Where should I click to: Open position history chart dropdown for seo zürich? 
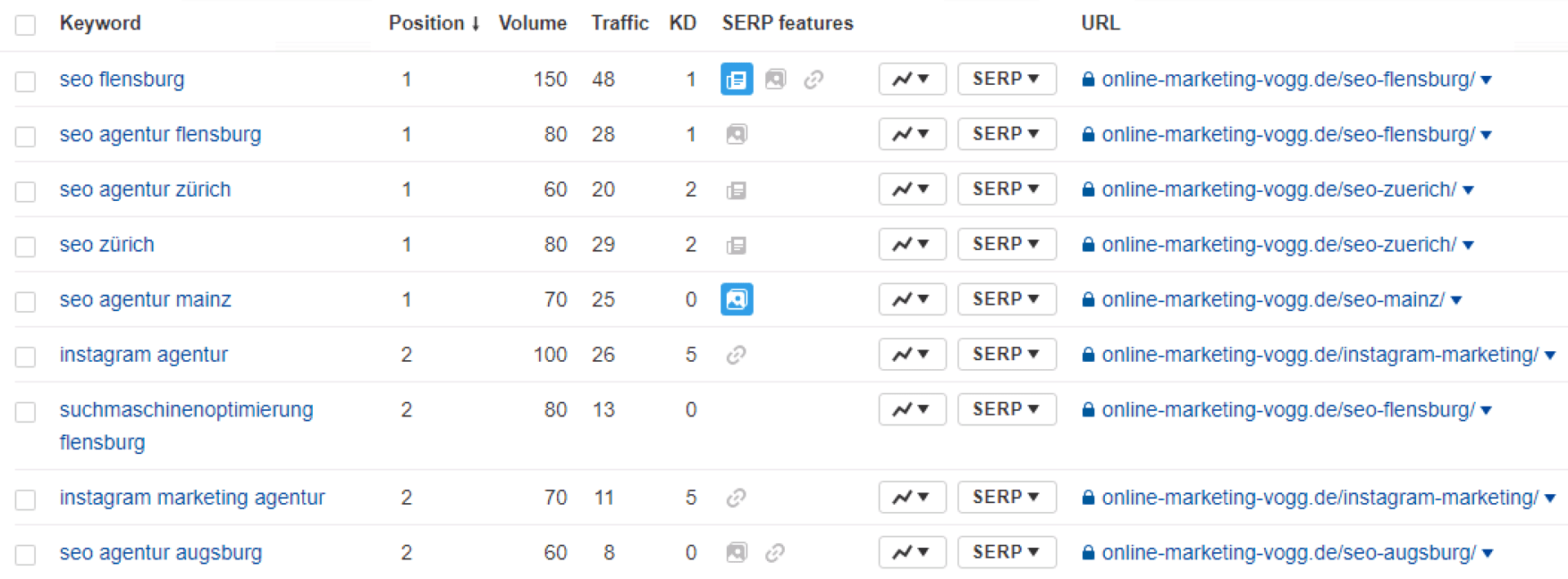point(912,244)
